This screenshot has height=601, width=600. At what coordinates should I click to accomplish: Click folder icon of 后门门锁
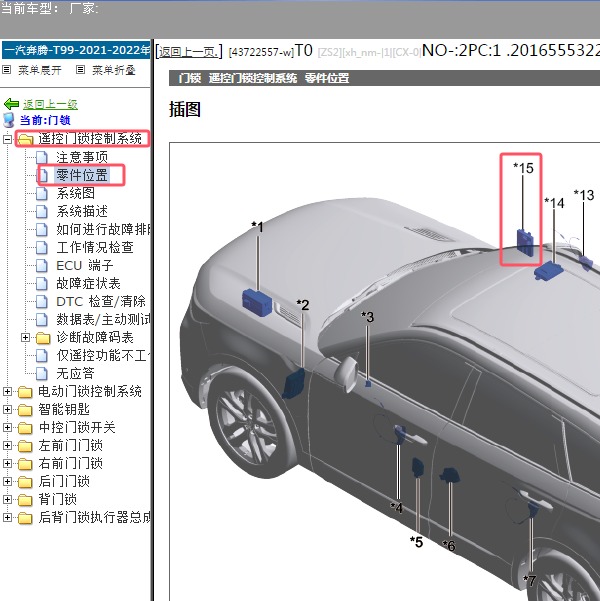(25, 482)
